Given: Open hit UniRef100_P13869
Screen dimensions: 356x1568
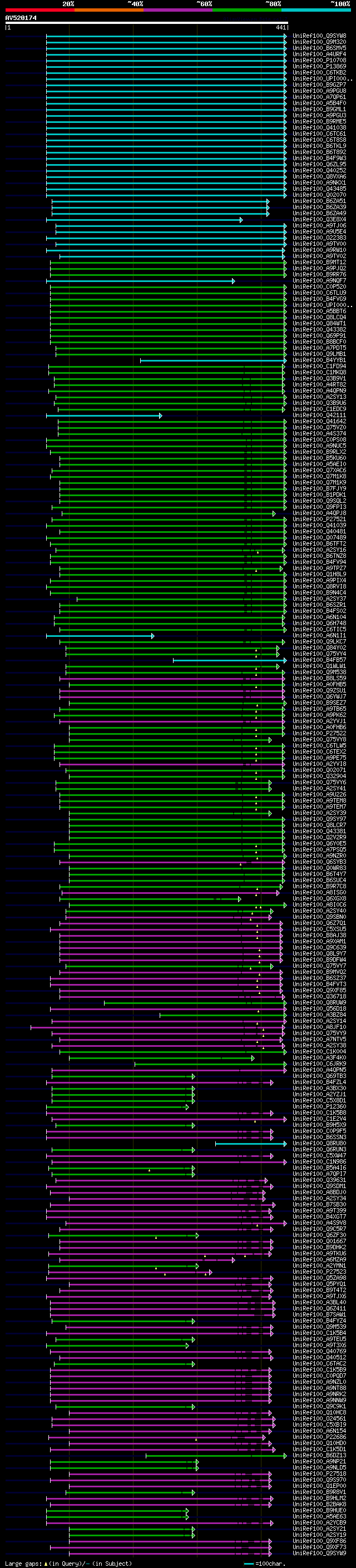Looking at the screenshot, I should click(319, 66).
